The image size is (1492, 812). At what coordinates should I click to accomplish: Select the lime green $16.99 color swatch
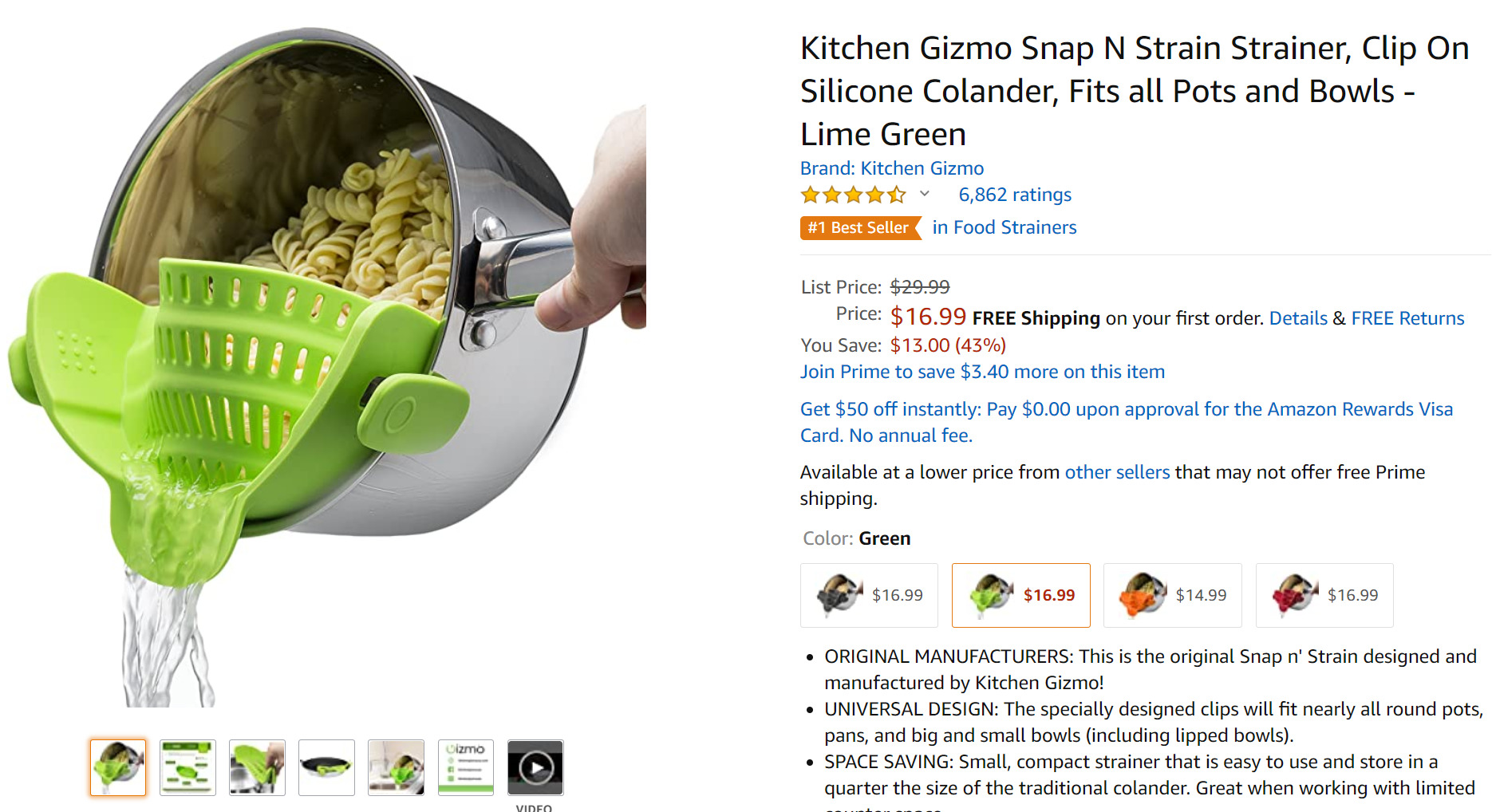pos(1020,595)
